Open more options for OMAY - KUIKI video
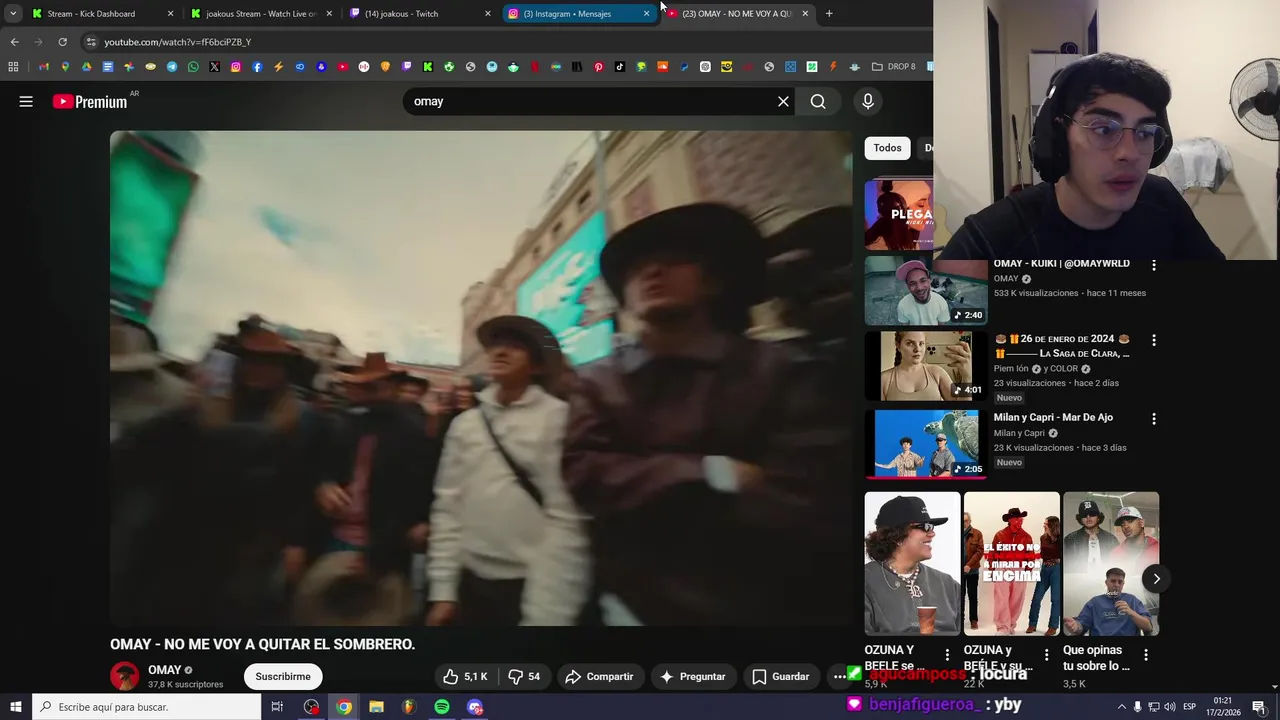The image size is (1280, 720). pos(1154,265)
